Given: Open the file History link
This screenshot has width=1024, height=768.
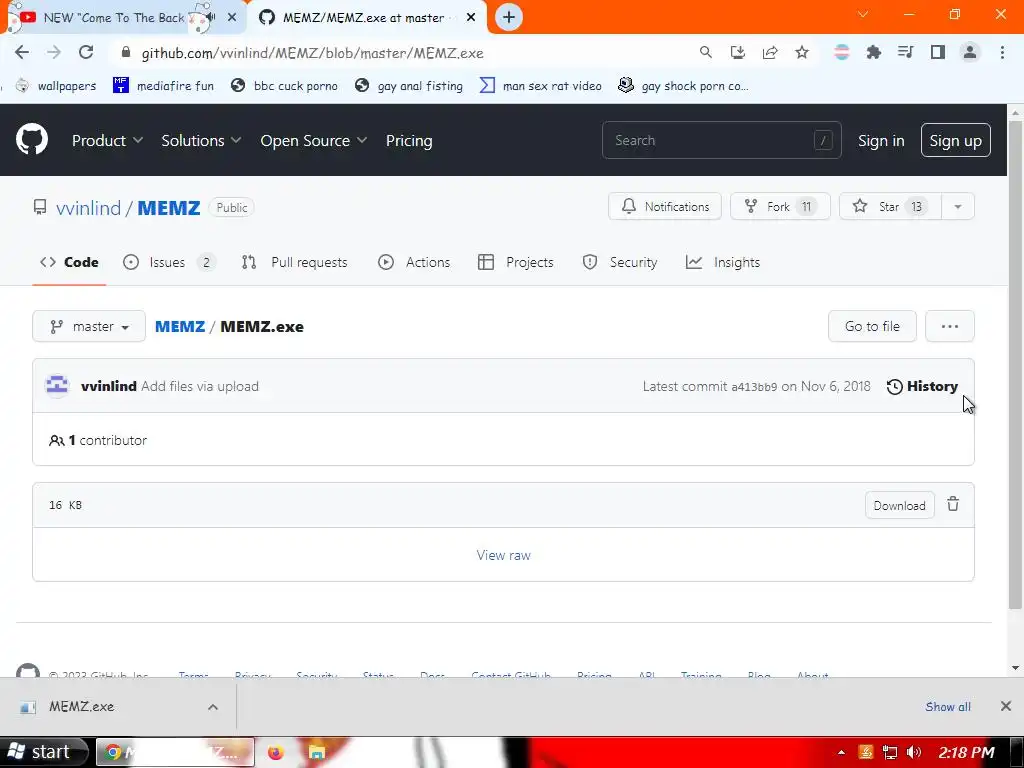Looking at the screenshot, I should (922, 386).
